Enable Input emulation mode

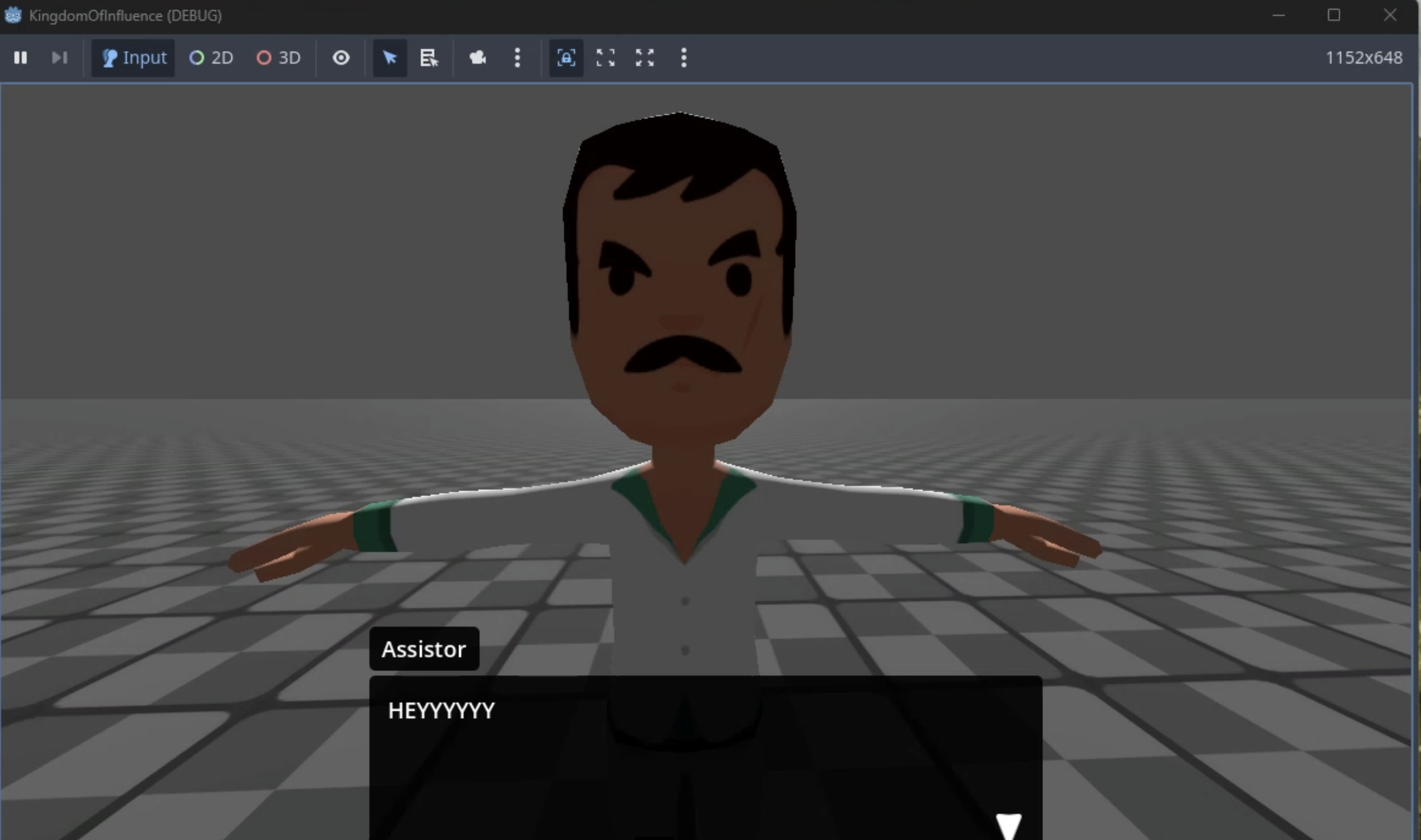click(x=132, y=57)
